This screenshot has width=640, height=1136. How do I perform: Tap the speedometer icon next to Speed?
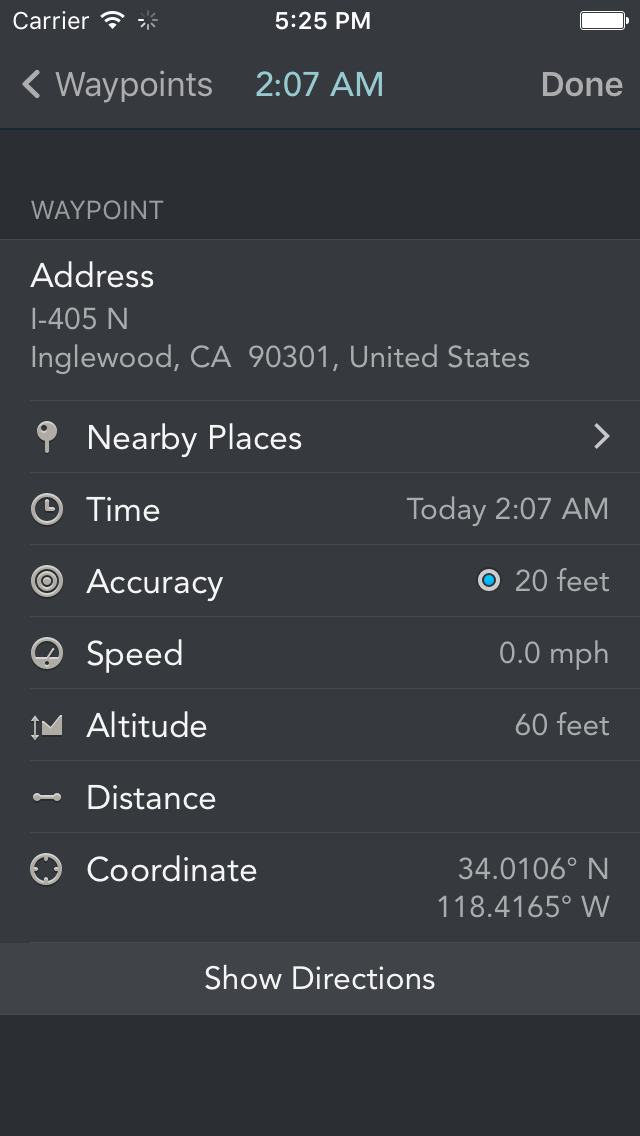tap(46, 654)
